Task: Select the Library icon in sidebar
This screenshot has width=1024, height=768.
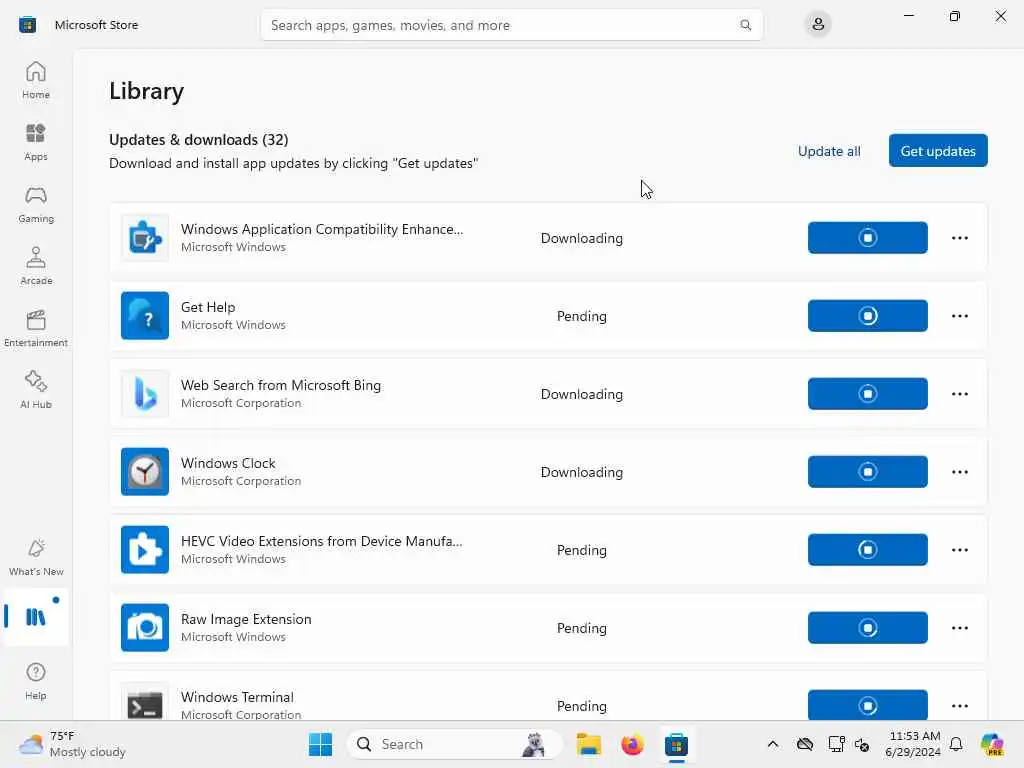Action: click(36, 616)
